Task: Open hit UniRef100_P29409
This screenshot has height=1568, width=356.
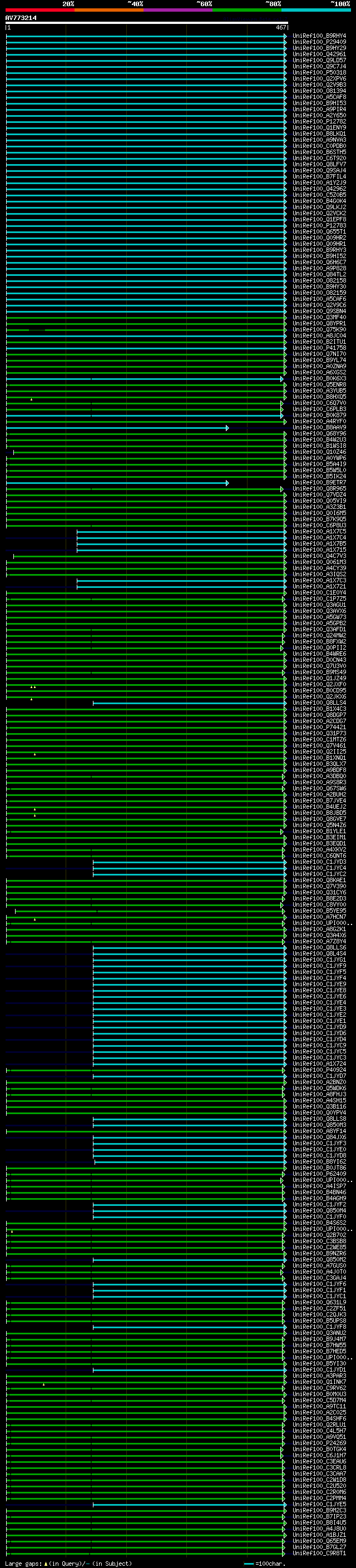Action: 319,42
